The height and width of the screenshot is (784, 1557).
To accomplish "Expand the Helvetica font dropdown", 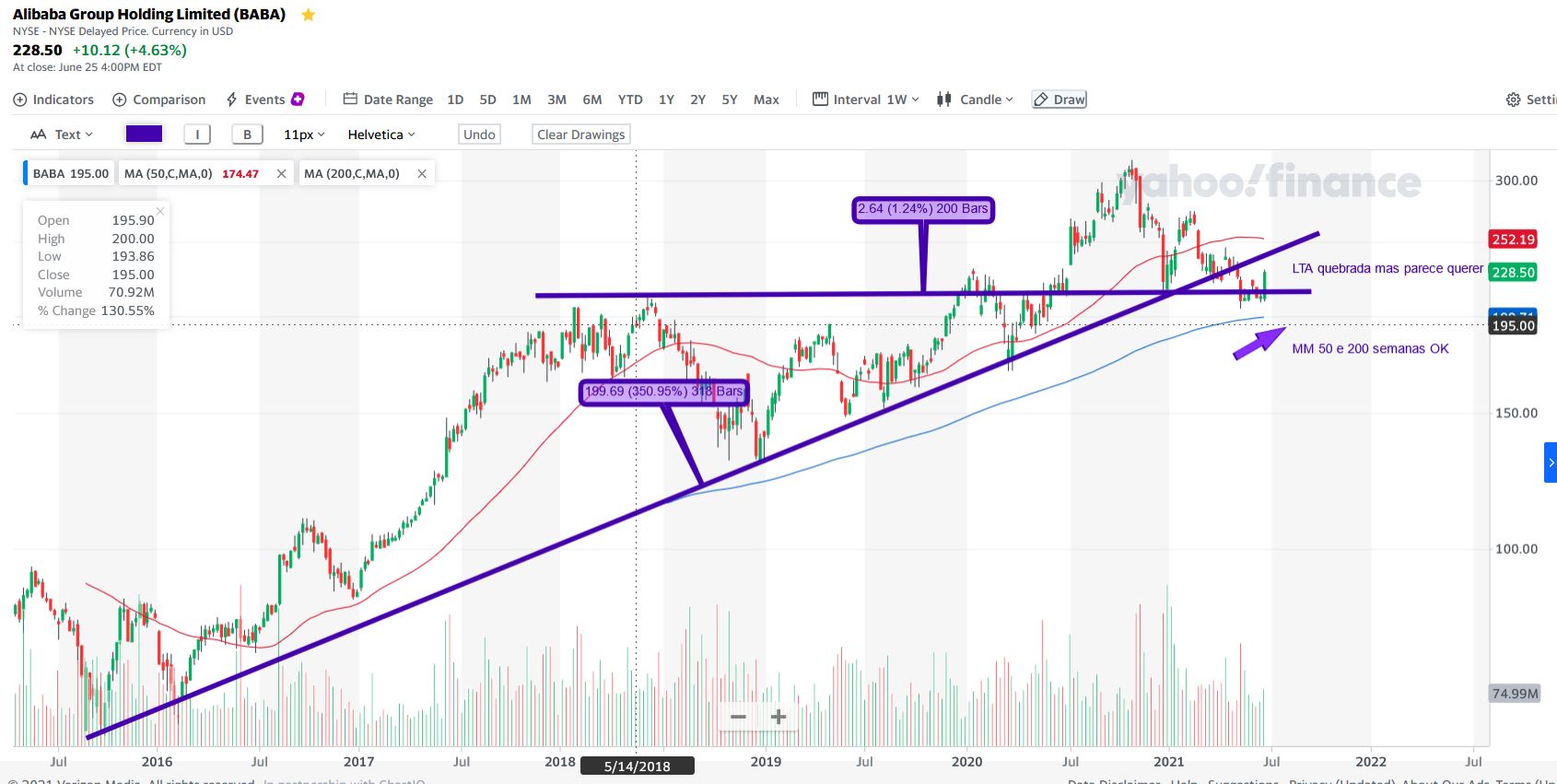I will click(x=381, y=135).
